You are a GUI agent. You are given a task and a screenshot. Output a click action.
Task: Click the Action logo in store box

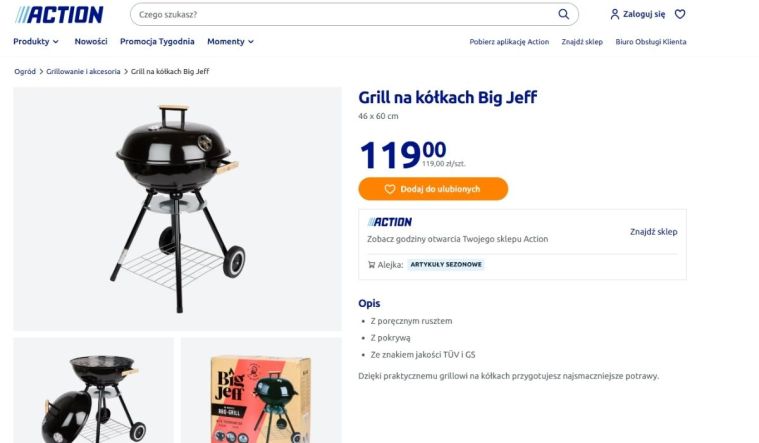390,222
